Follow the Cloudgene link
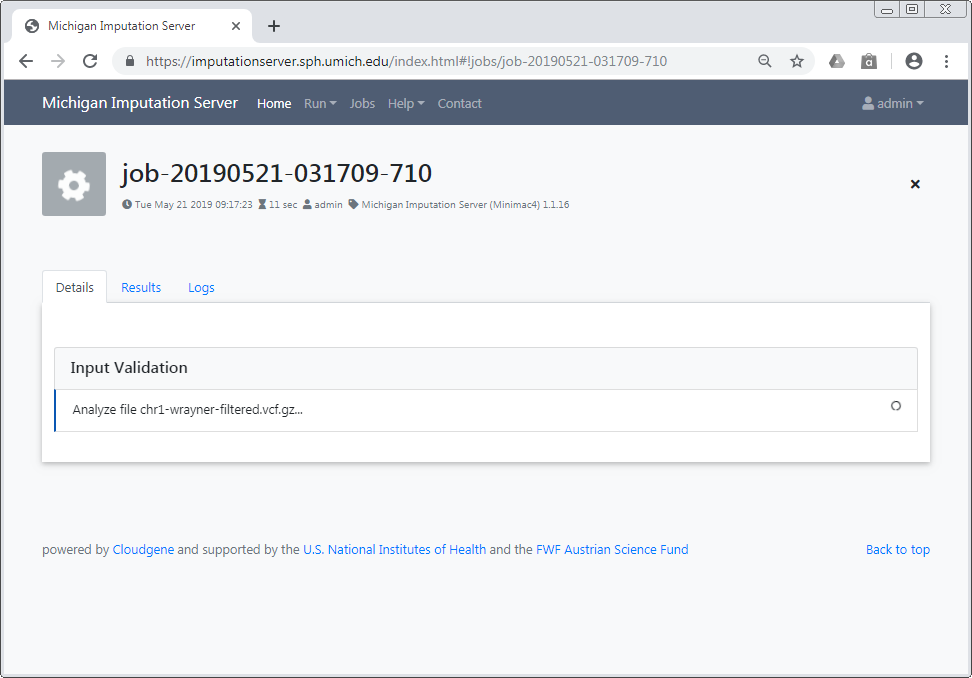The width and height of the screenshot is (972, 678). [x=143, y=549]
